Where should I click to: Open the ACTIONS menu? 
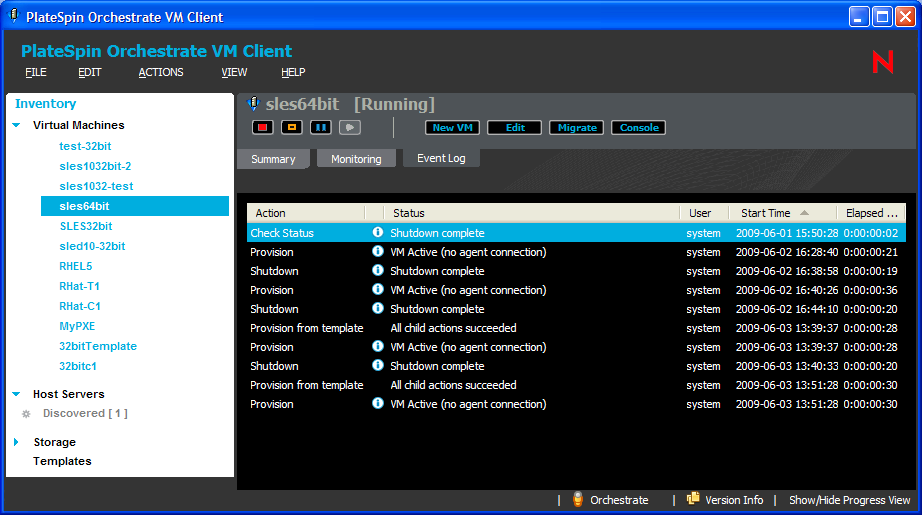161,72
